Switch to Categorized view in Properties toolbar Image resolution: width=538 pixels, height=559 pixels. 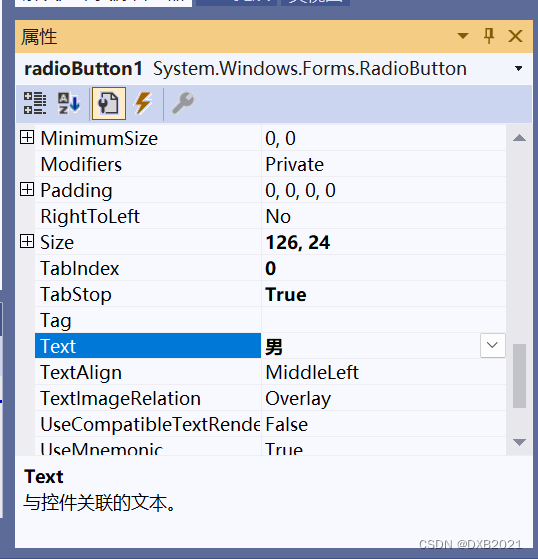pyautogui.click(x=35, y=103)
